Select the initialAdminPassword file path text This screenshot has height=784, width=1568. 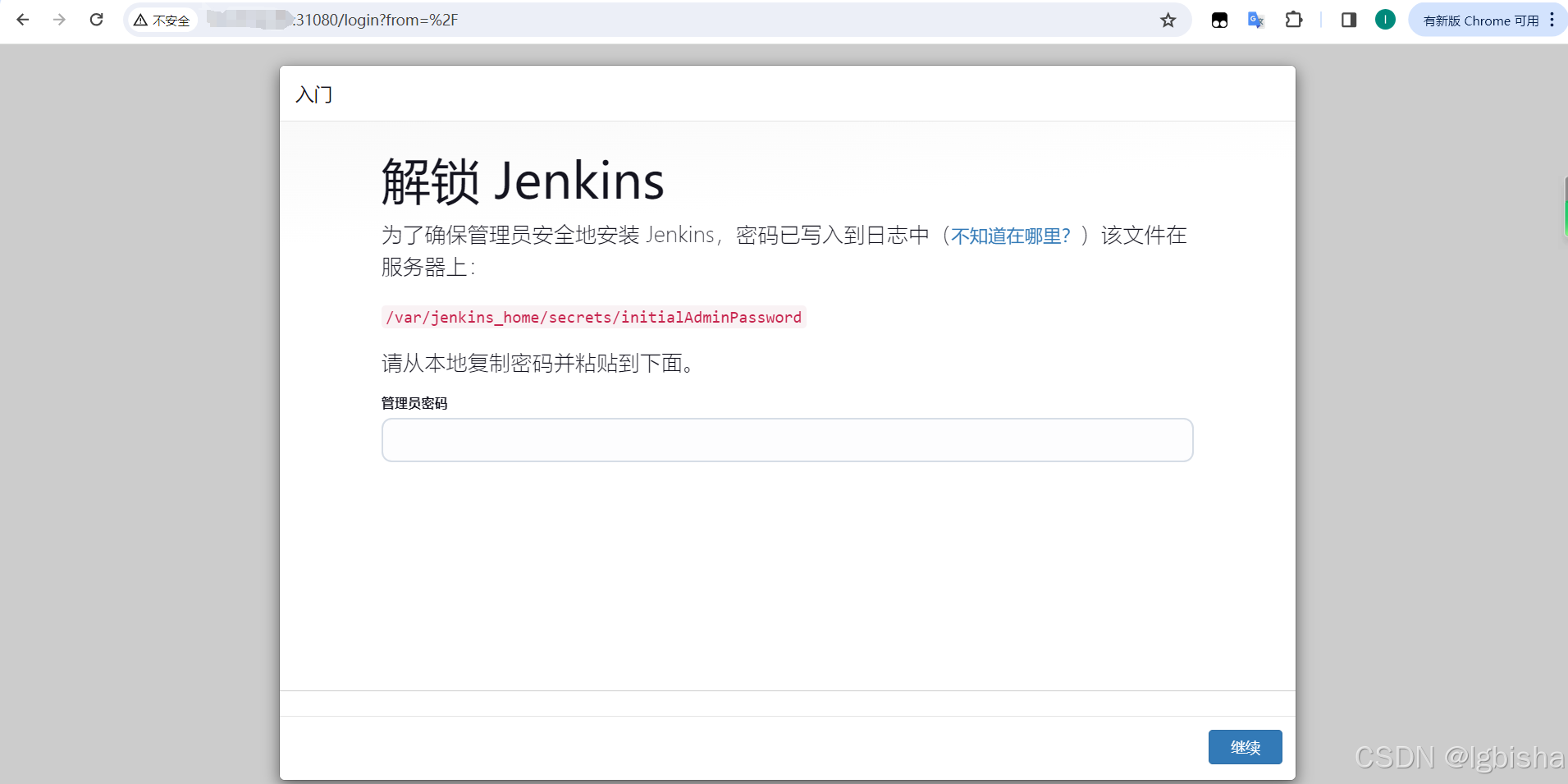pyautogui.click(x=593, y=317)
